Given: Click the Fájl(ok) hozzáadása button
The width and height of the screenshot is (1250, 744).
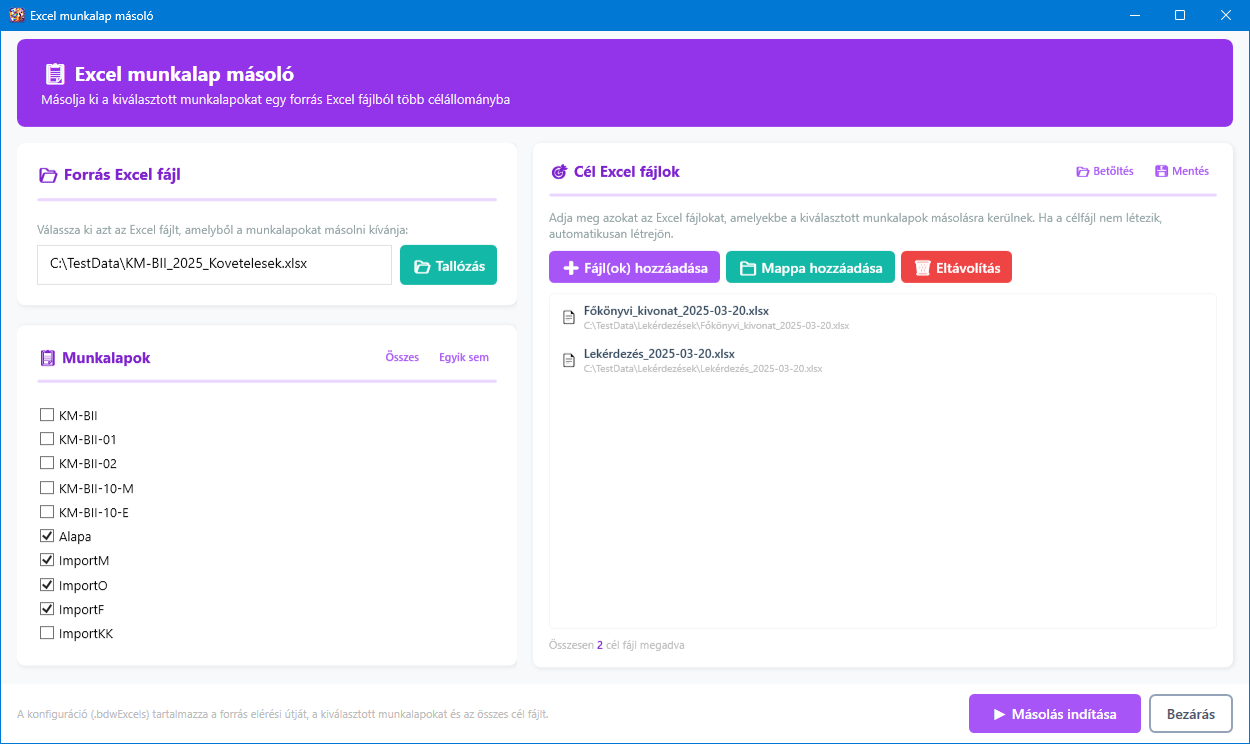Looking at the screenshot, I should pyautogui.click(x=634, y=268).
